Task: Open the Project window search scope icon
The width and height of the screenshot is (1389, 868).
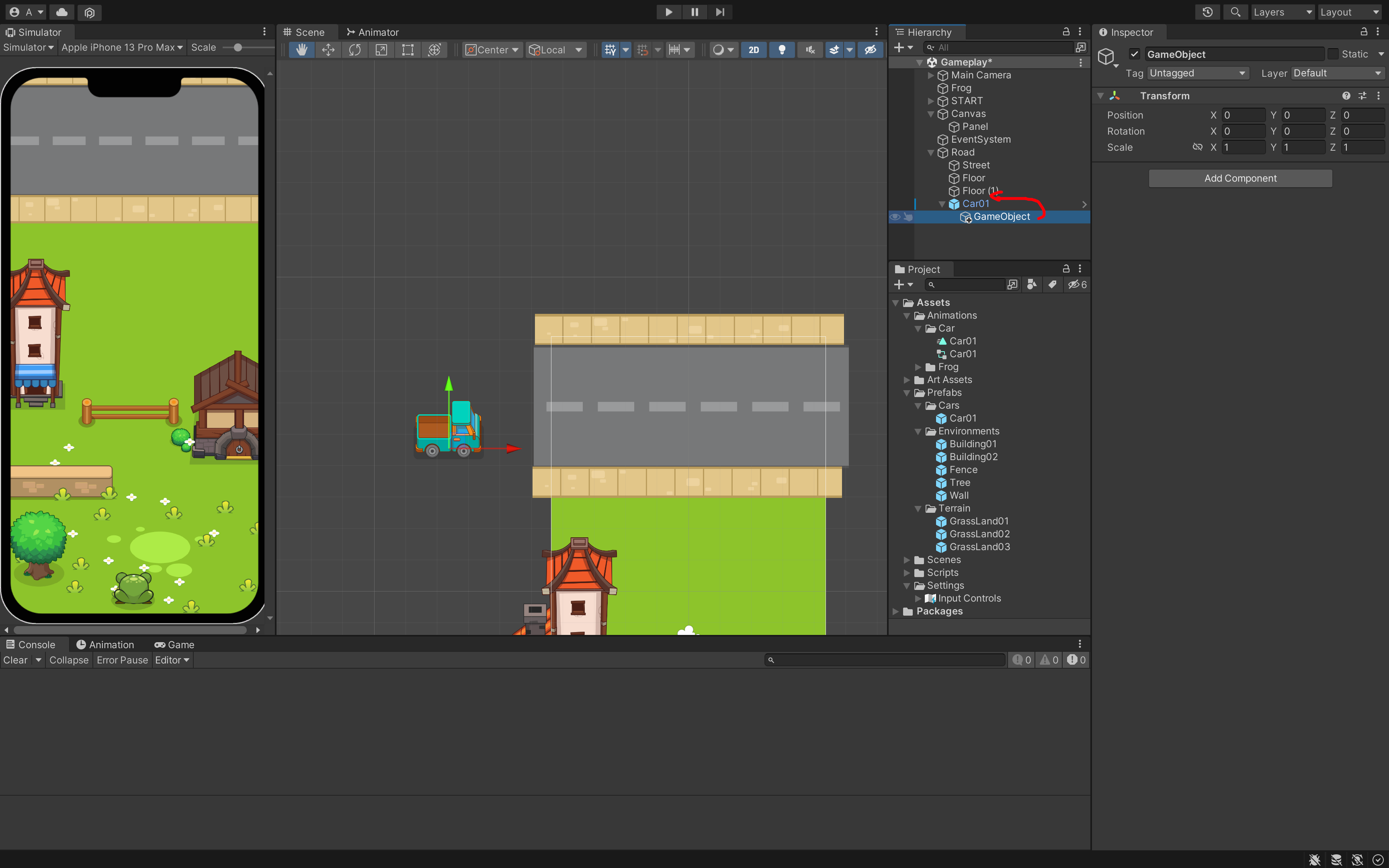Action: (1012, 284)
